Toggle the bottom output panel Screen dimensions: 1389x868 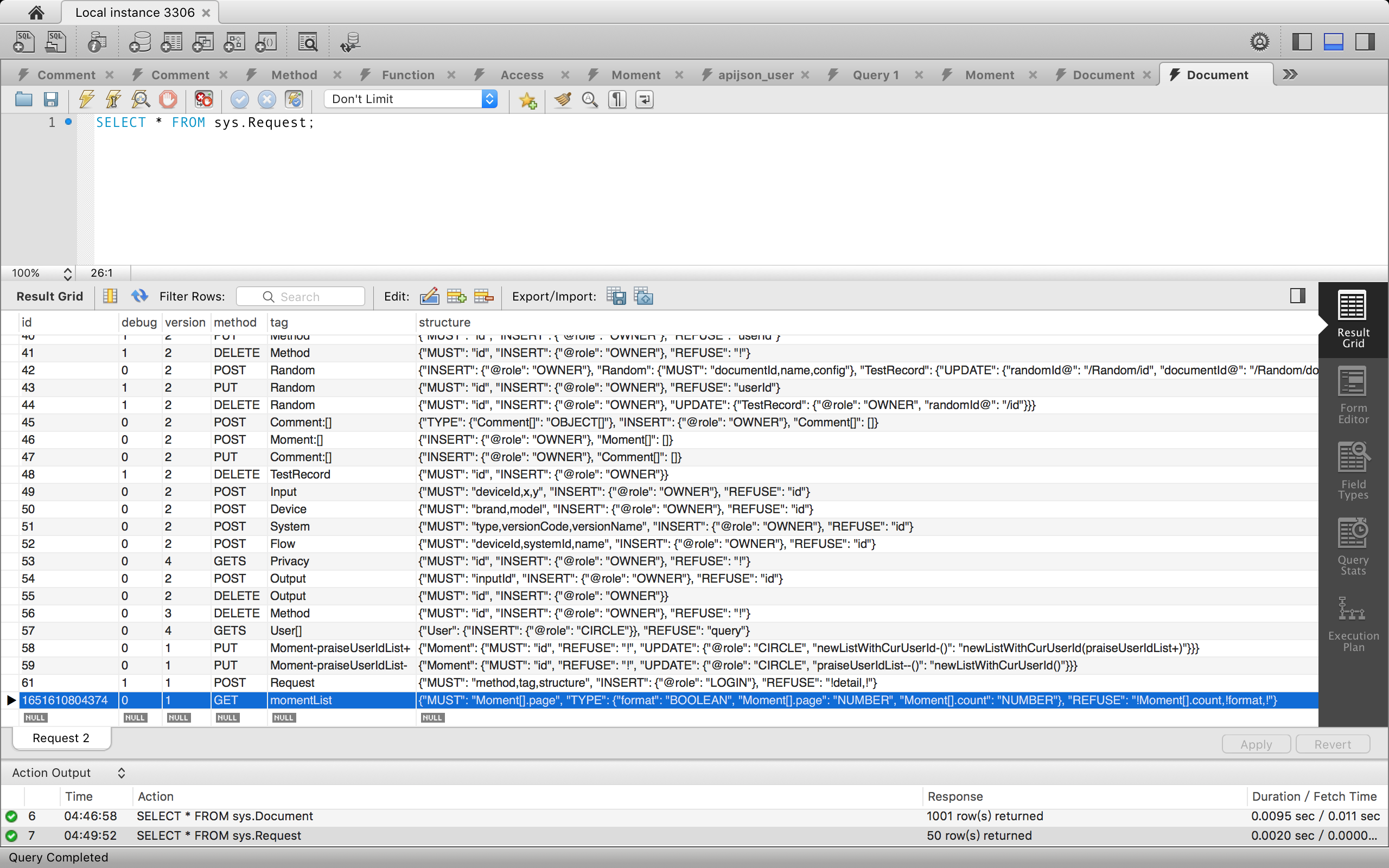pyautogui.click(x=1333, y=42)
